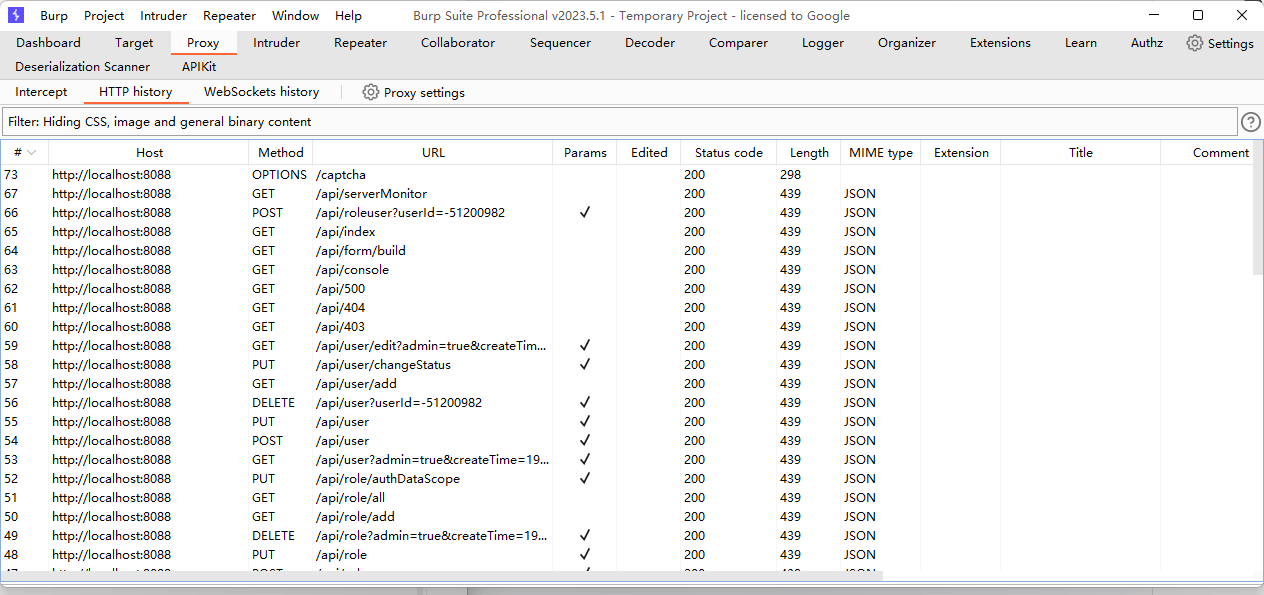Sort by the Host column header
The image size is (1264, 595).
pos(149,153)
